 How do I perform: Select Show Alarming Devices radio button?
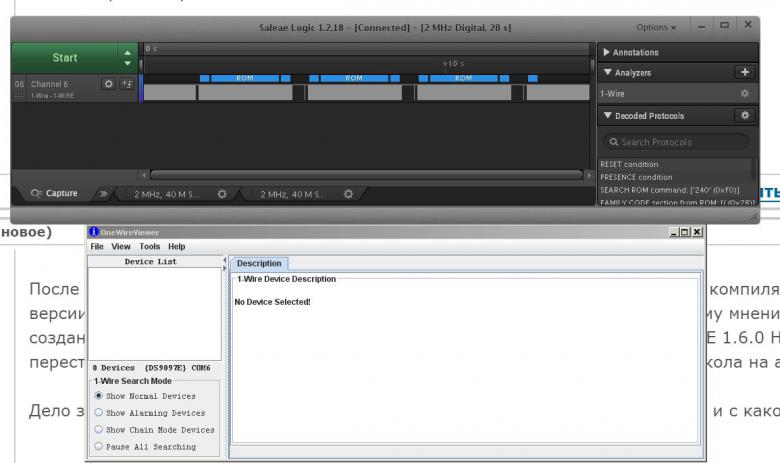[98, 413]
